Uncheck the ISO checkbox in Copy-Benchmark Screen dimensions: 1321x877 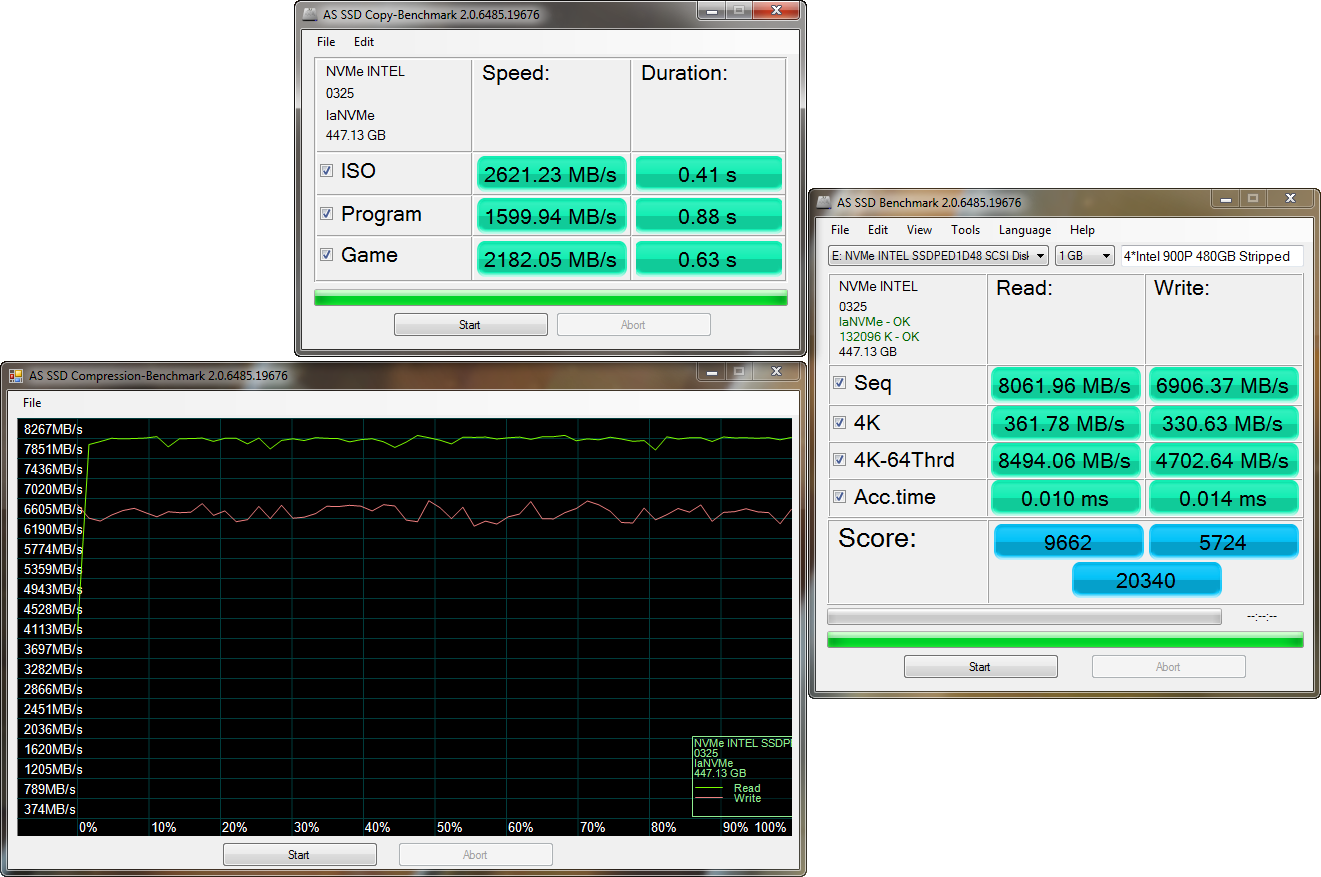(x=326, y=171)
